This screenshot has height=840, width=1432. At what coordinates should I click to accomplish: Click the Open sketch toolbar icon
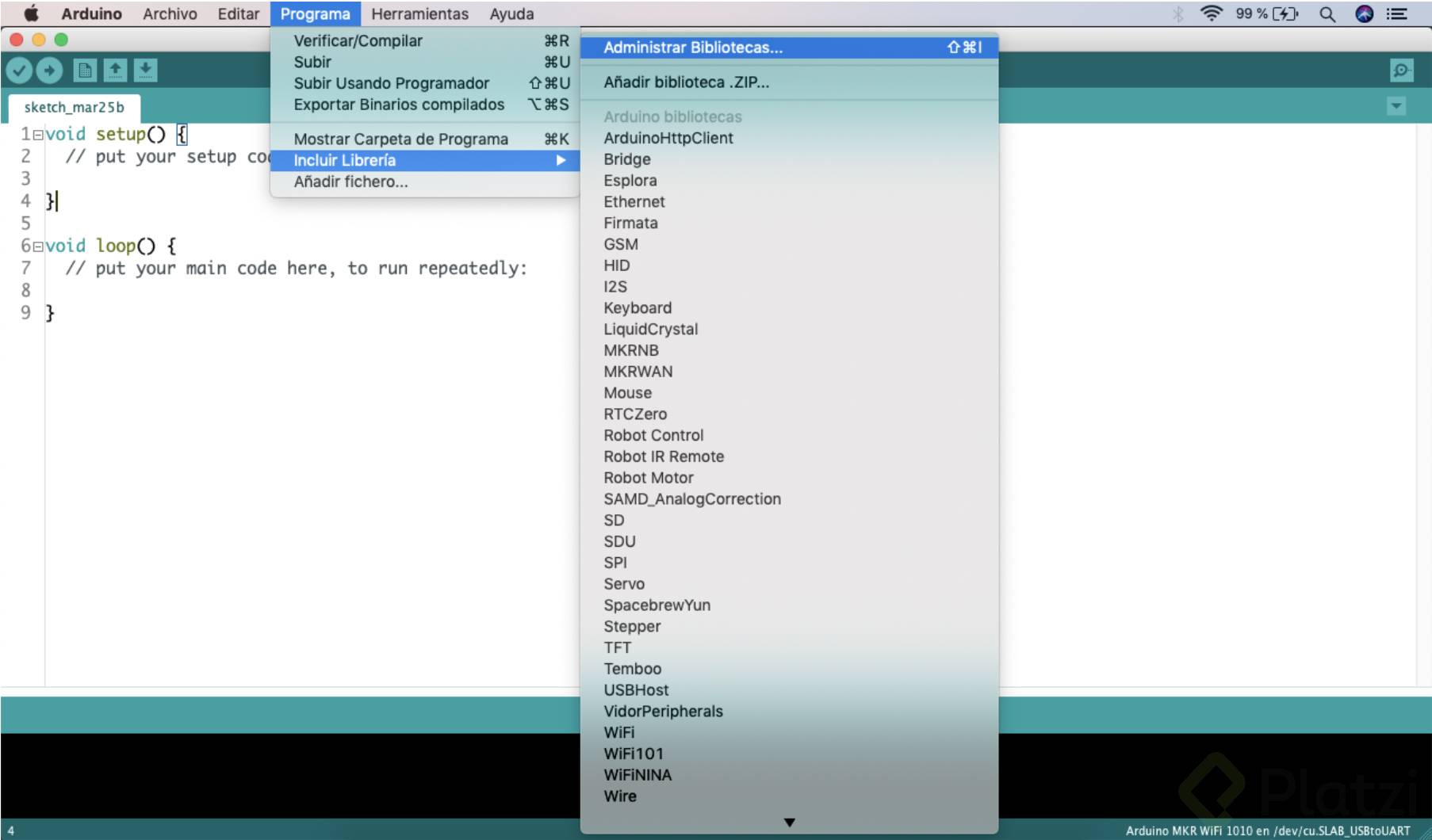coord(115,71)
